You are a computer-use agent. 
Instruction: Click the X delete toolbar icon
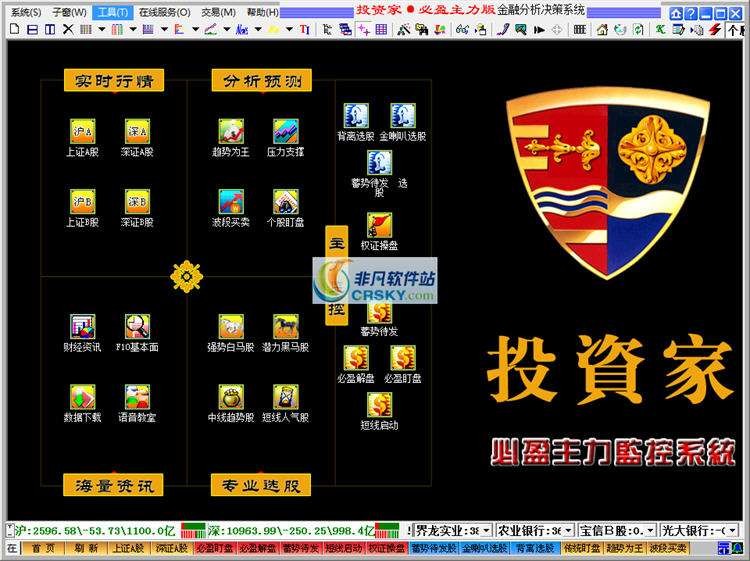coord(68,30)
